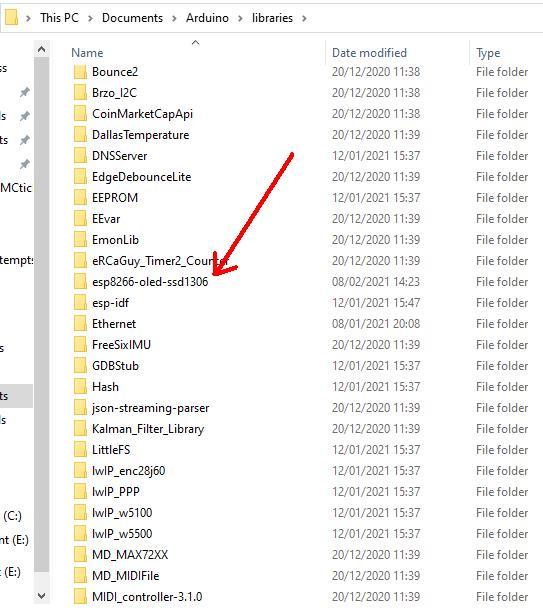Go to This PC in breadcrumb
Viewport: 543px width, 615px height.
tap(59, 18)
